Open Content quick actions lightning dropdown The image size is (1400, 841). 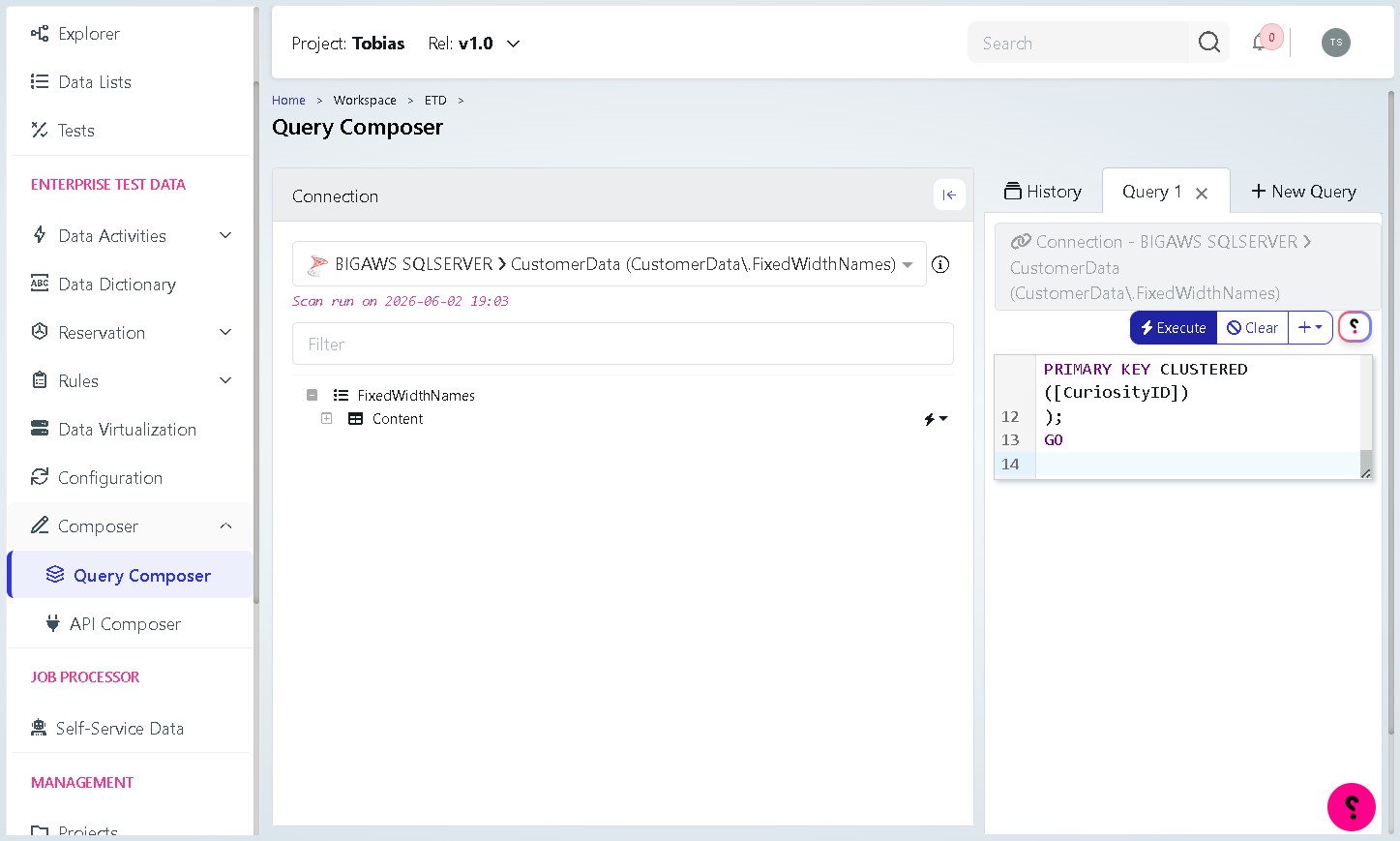[x=936, y=419]
